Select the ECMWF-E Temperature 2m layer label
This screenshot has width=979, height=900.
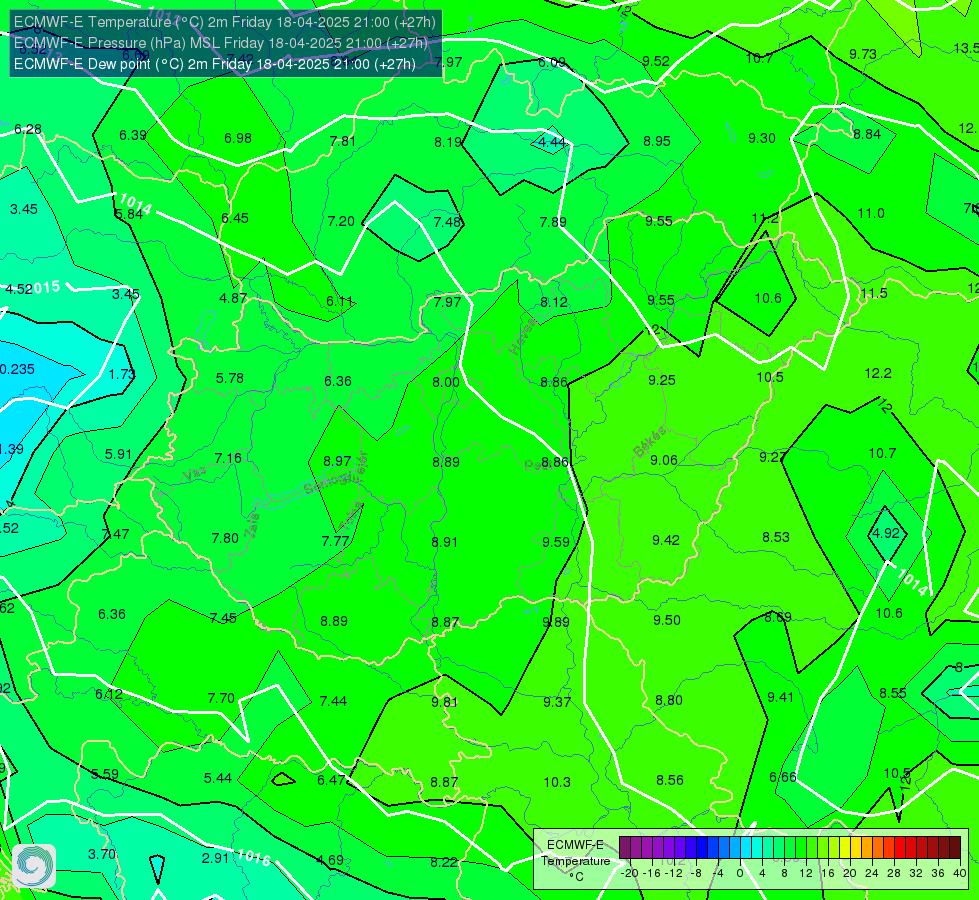[x=225, y=22]
